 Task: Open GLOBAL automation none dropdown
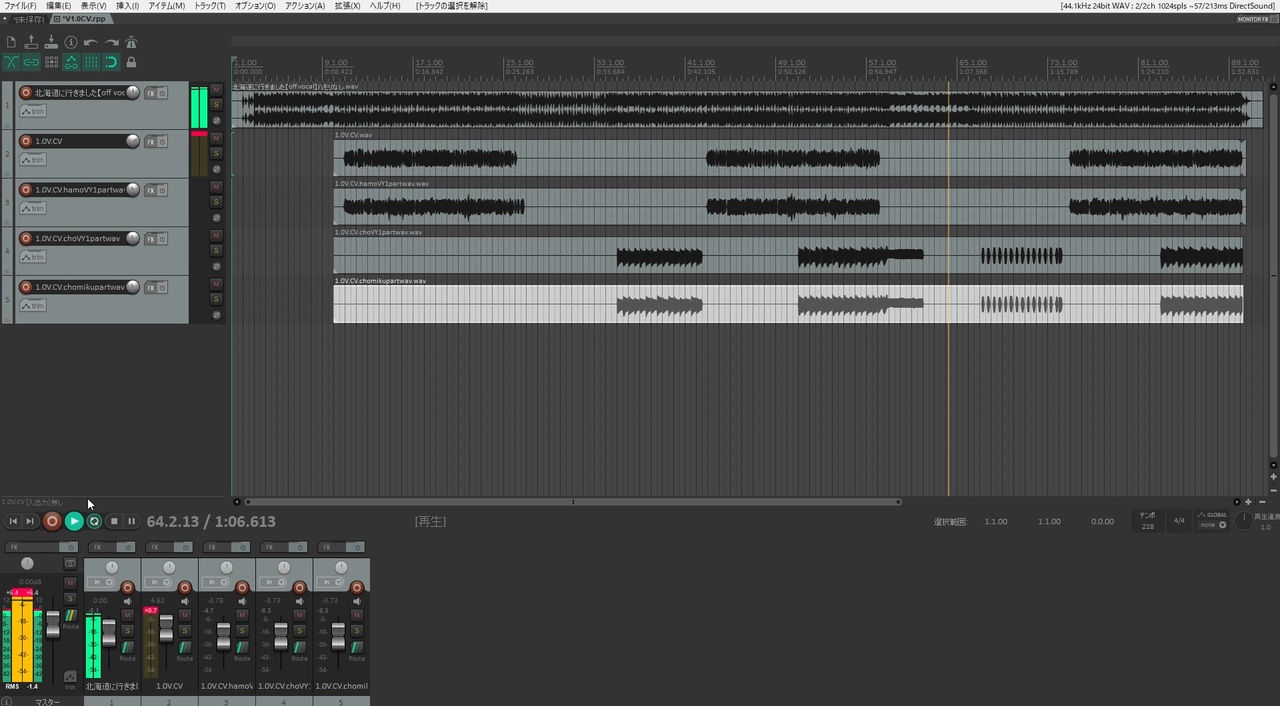(x=1214, y=525)
